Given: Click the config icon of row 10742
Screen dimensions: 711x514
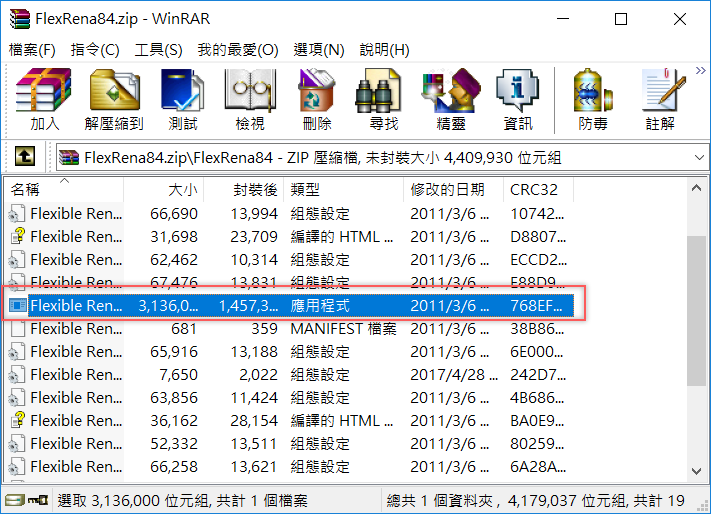Looking at the screenshot, I should 17,213.
